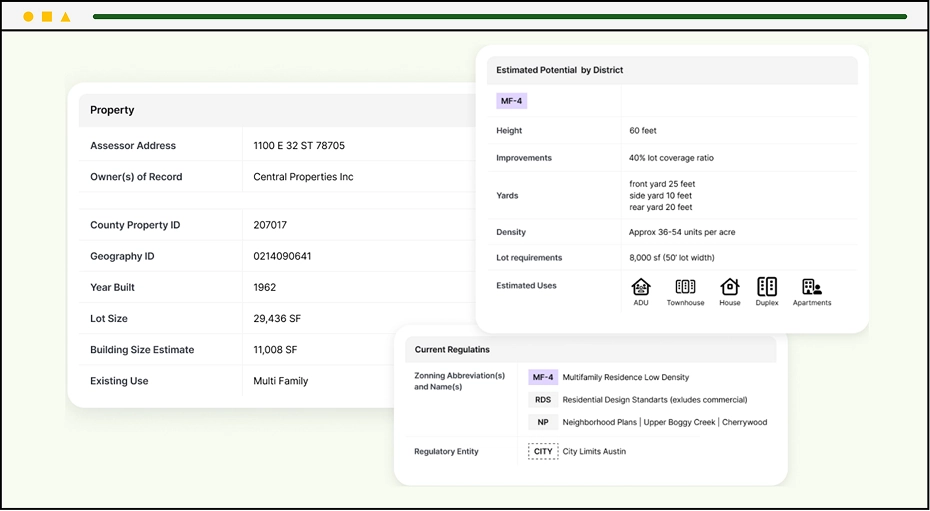Click County Property ID value 207017

tap(270, 225)
